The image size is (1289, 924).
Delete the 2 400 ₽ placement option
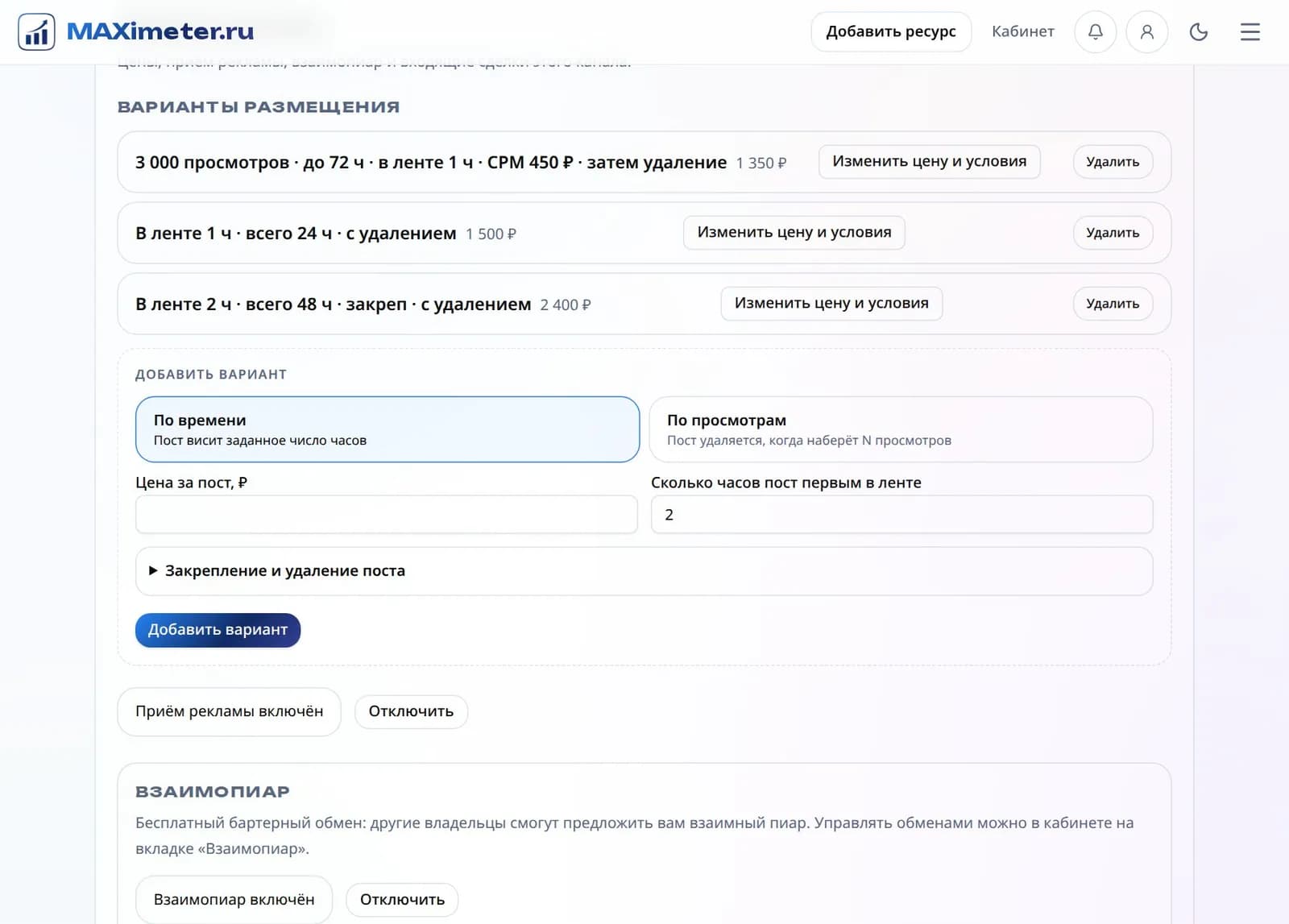click(1113, 304)
